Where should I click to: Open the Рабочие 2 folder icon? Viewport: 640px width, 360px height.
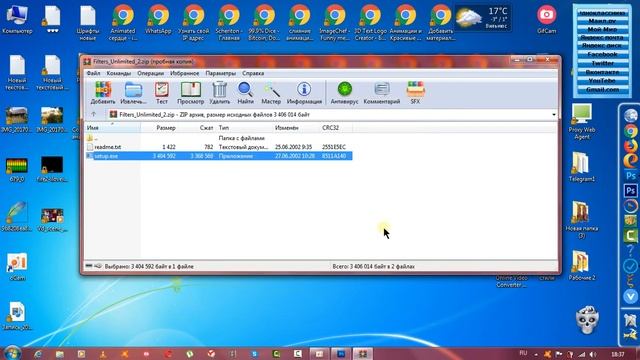pyautogui.click(x=582, y=265)
